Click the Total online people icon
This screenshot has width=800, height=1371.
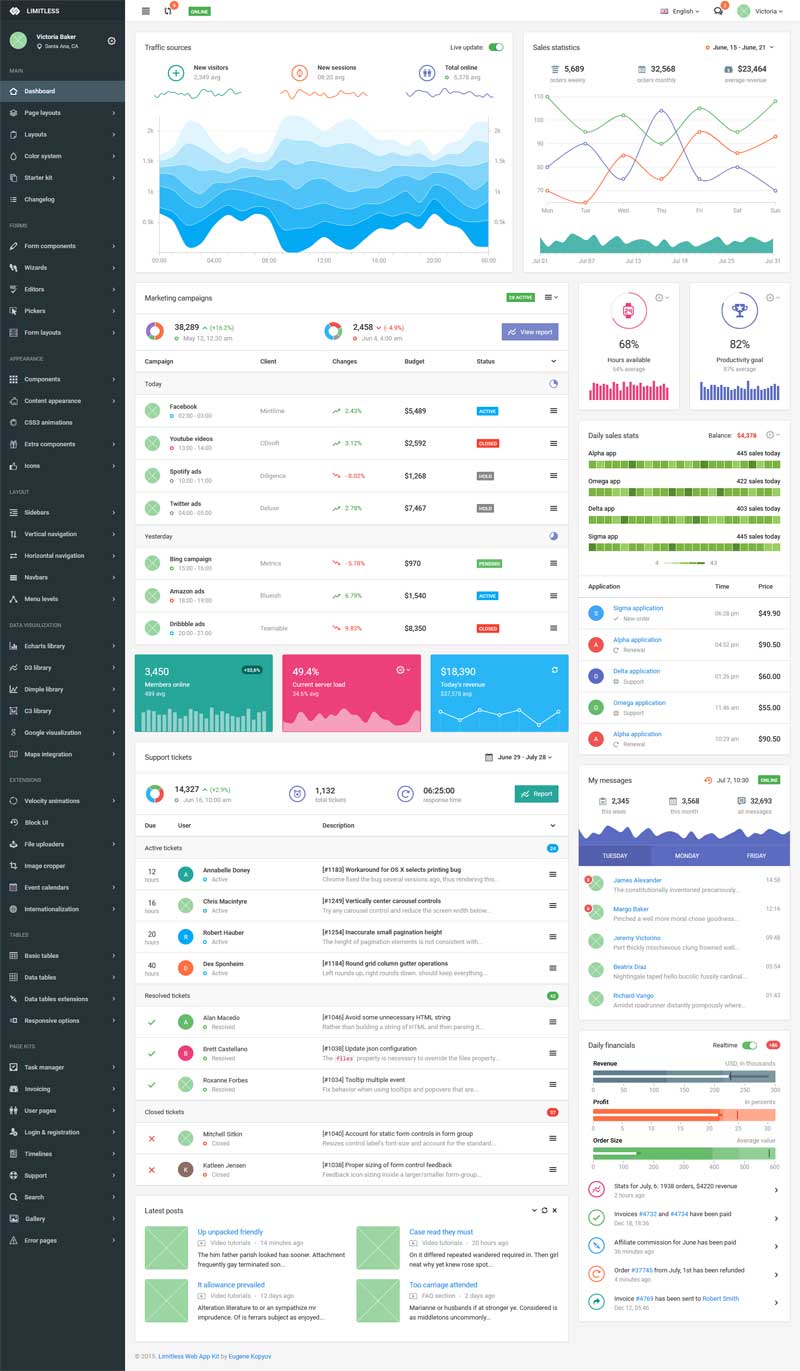pyautogui.click(x=427, y=73)
